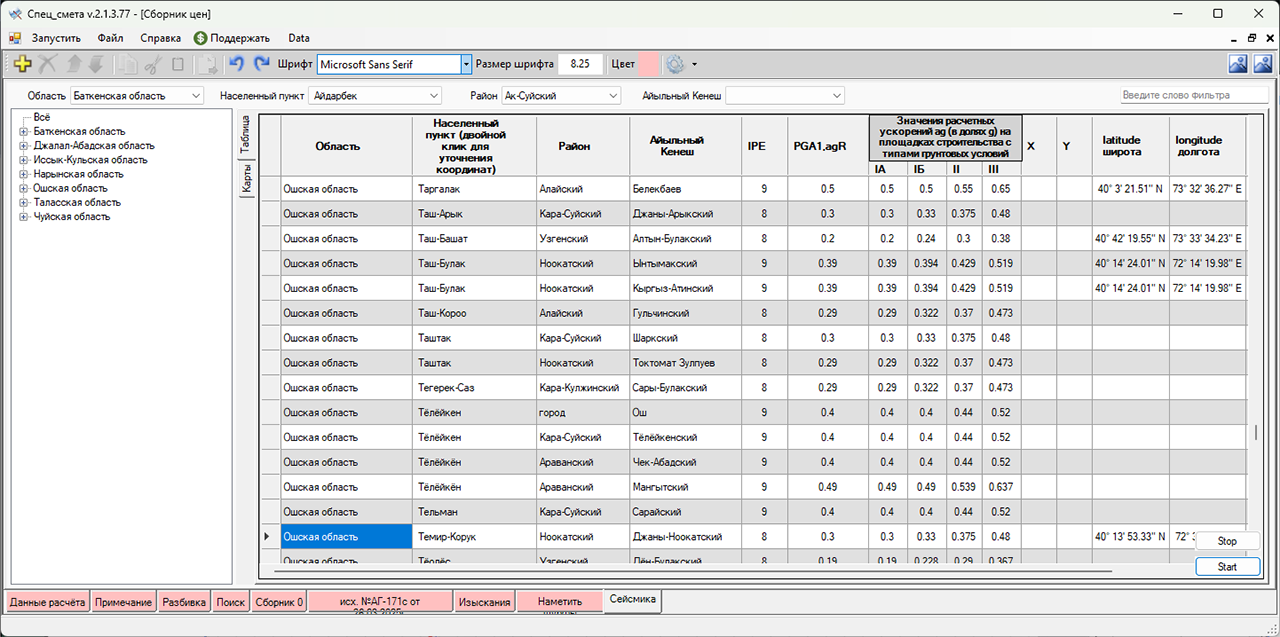Click the rightmost picture icon in toolbar

click(x=1263, y=64)
